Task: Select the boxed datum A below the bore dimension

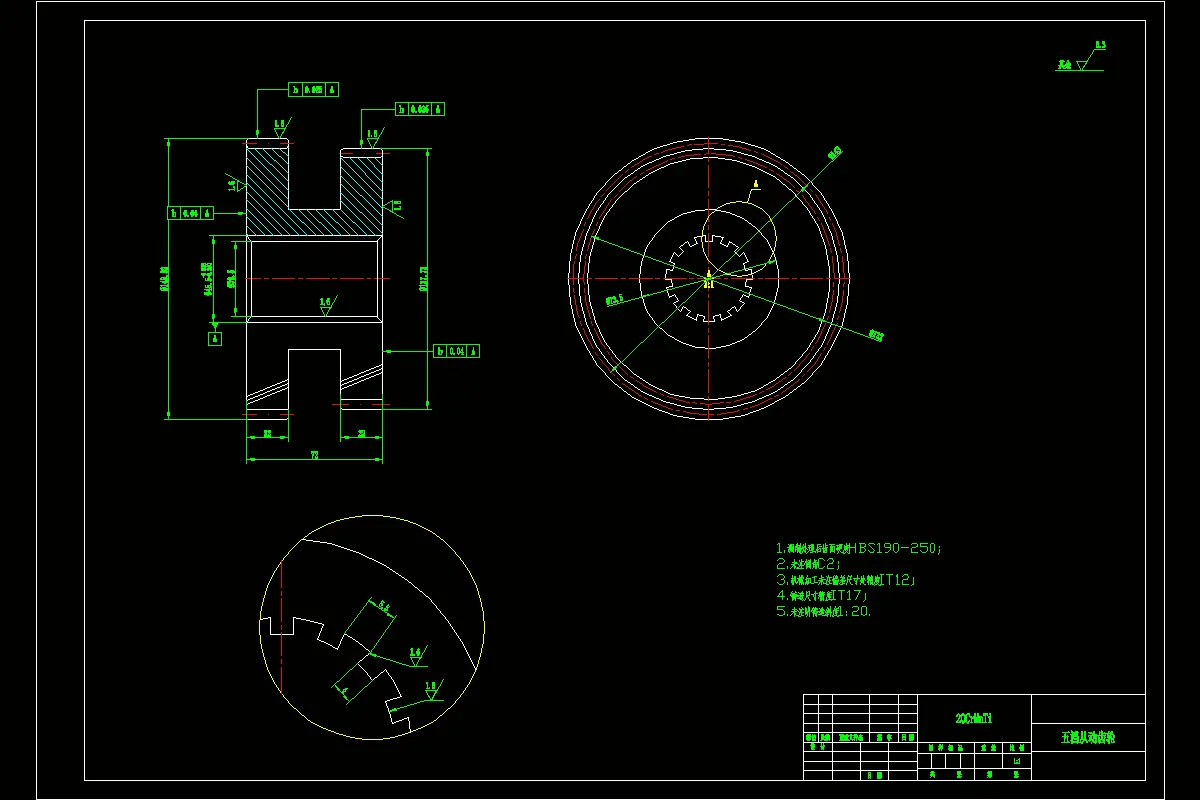Action: (x=215, y=339)
